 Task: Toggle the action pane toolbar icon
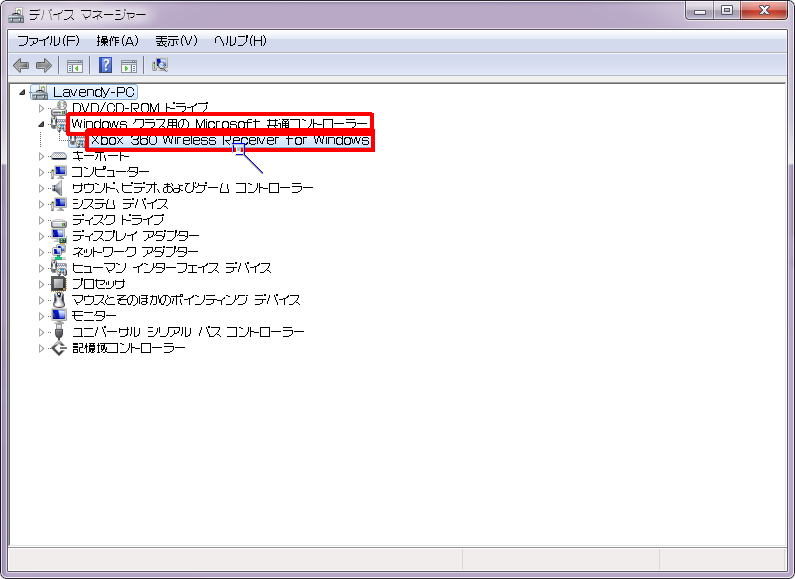click(129, 65)
